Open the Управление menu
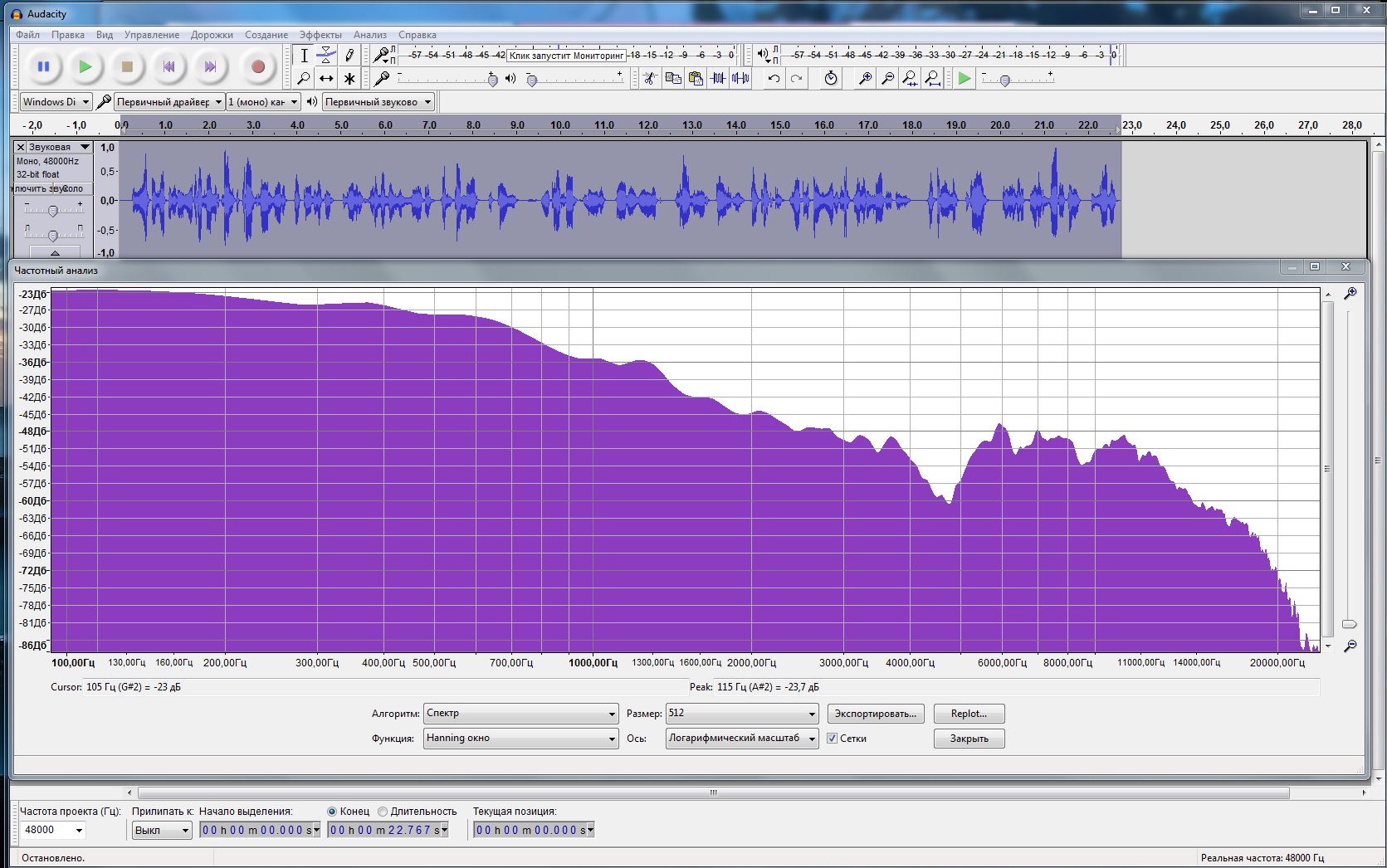Screen dimensions: 1387x868 click(152, 35)
